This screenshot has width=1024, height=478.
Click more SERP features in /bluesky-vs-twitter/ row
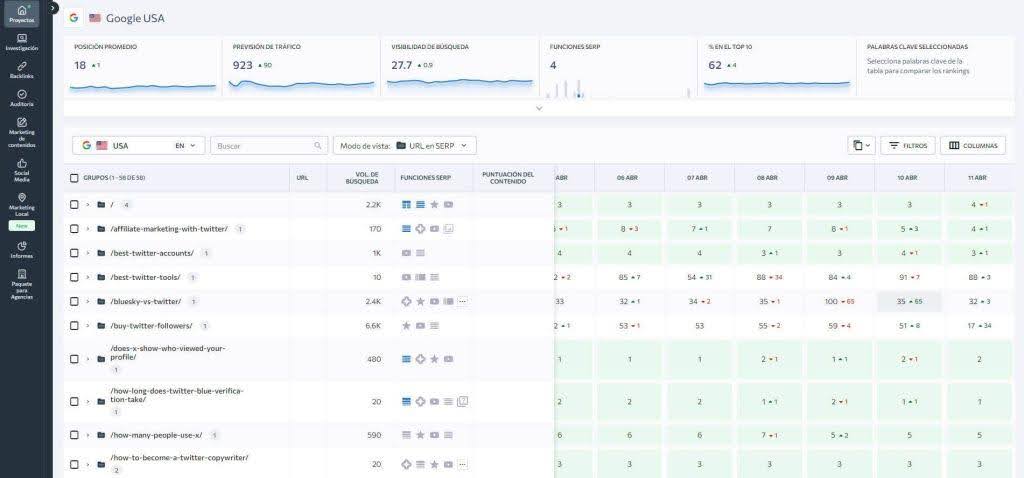point(462,301)
